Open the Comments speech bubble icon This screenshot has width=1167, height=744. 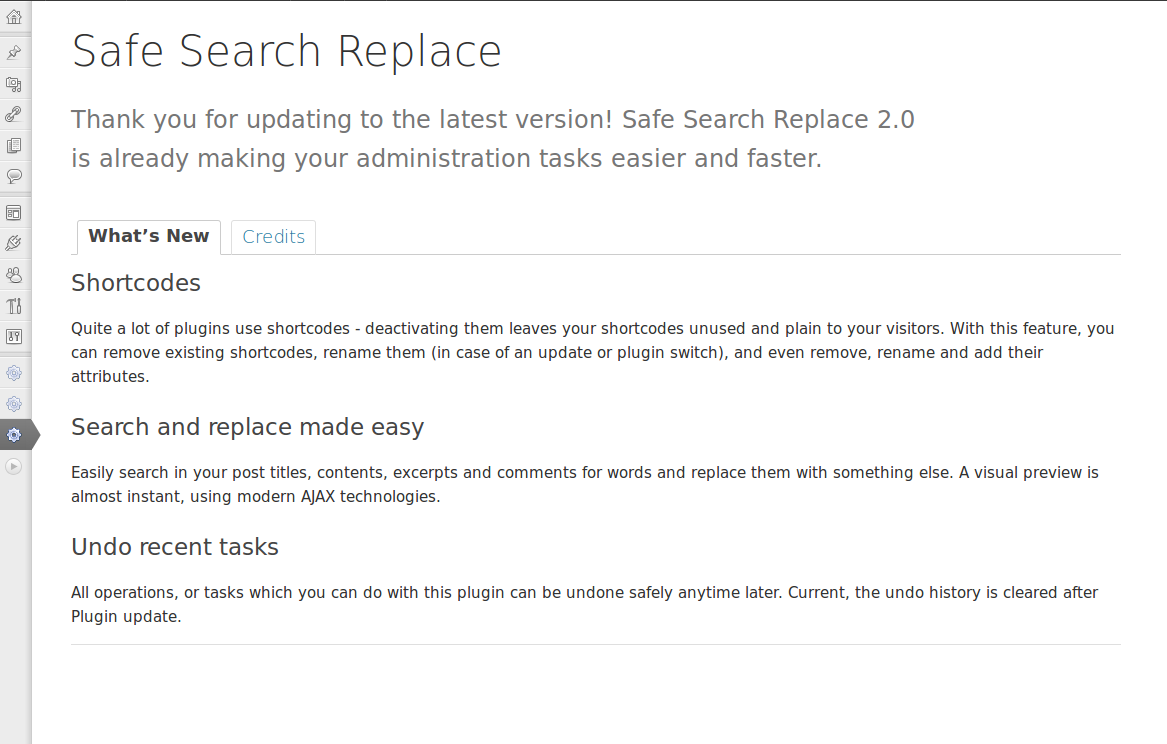click(14, 176)
